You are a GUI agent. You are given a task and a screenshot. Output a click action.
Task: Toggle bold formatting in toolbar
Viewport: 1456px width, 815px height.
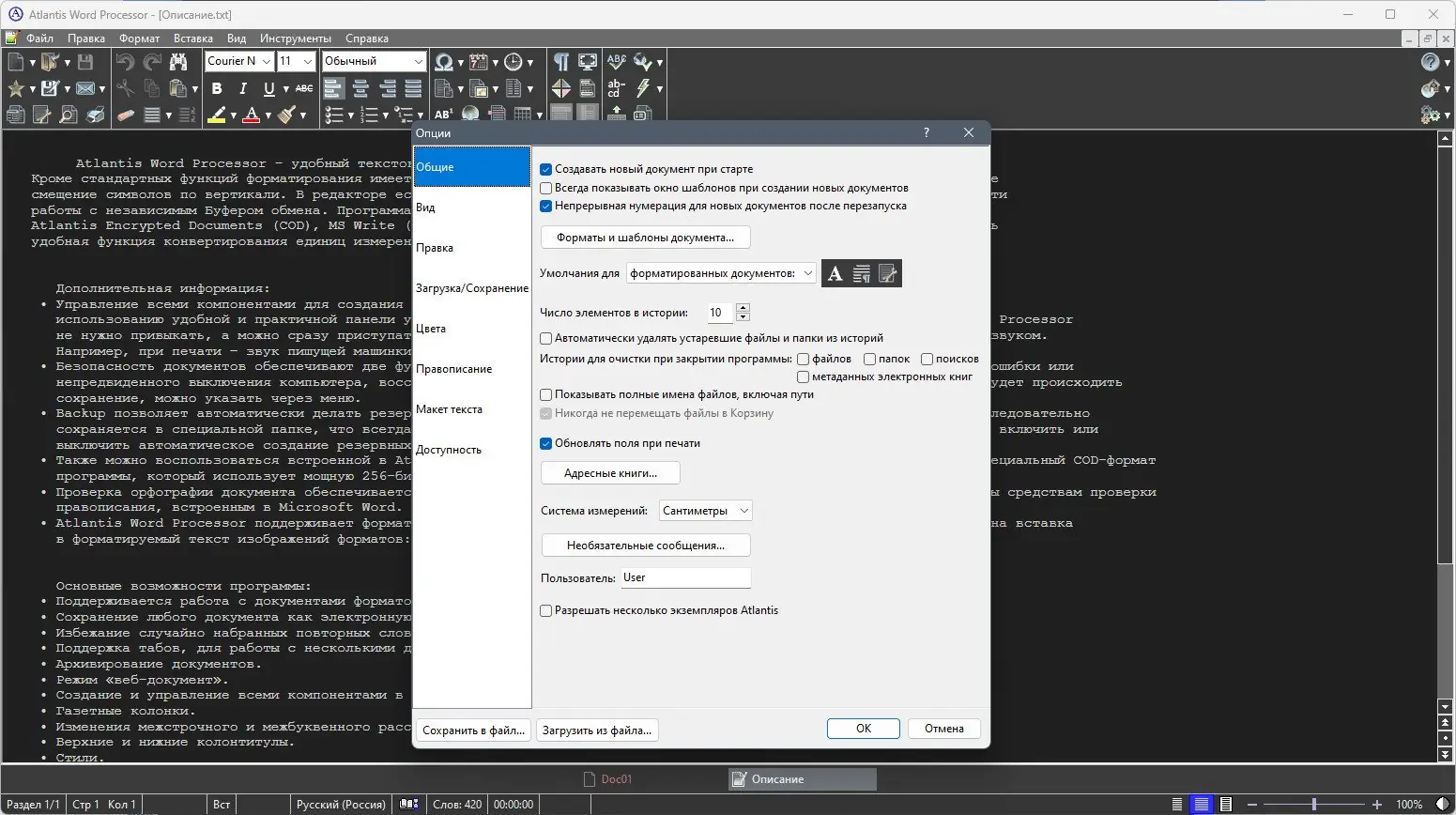(217, 88)
